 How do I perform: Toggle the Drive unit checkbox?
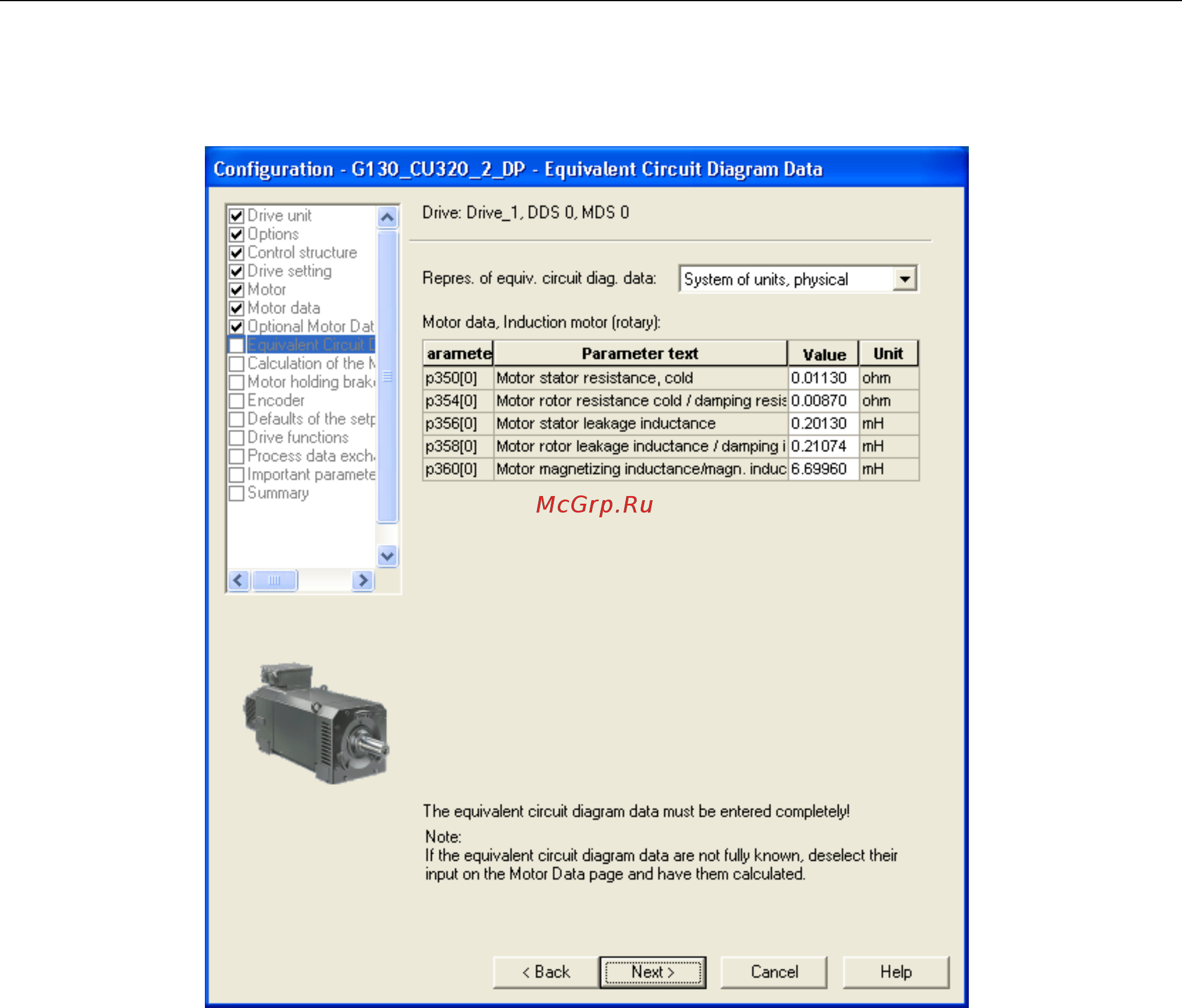tap(236, 216)
